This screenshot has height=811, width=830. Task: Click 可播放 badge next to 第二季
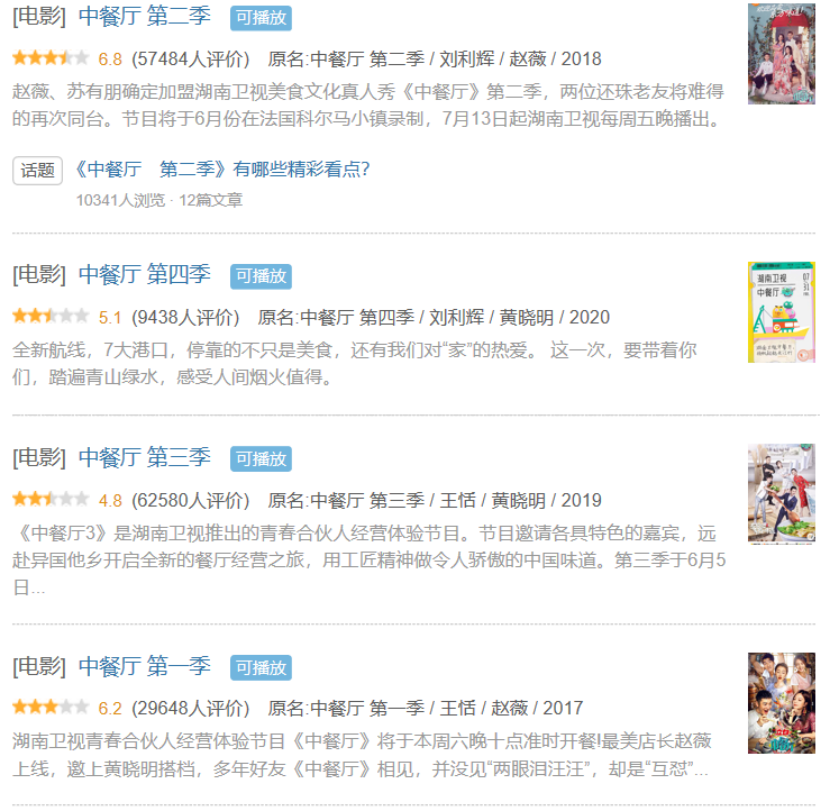point(261,18)
